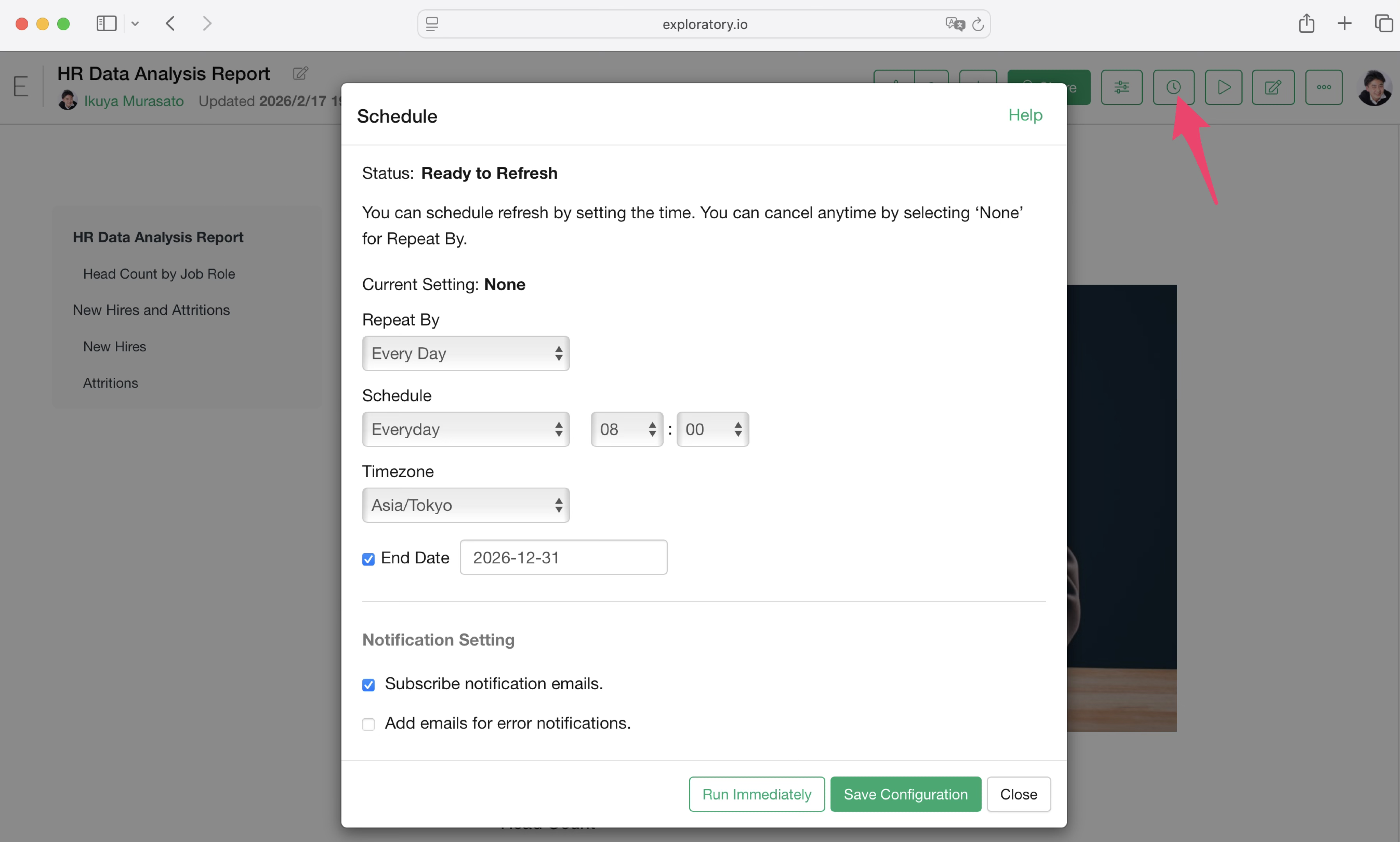Open the Asia/Tokyo timezone dropdown
The width and height of the screenshot is (1400, 842).
[466, 505]
